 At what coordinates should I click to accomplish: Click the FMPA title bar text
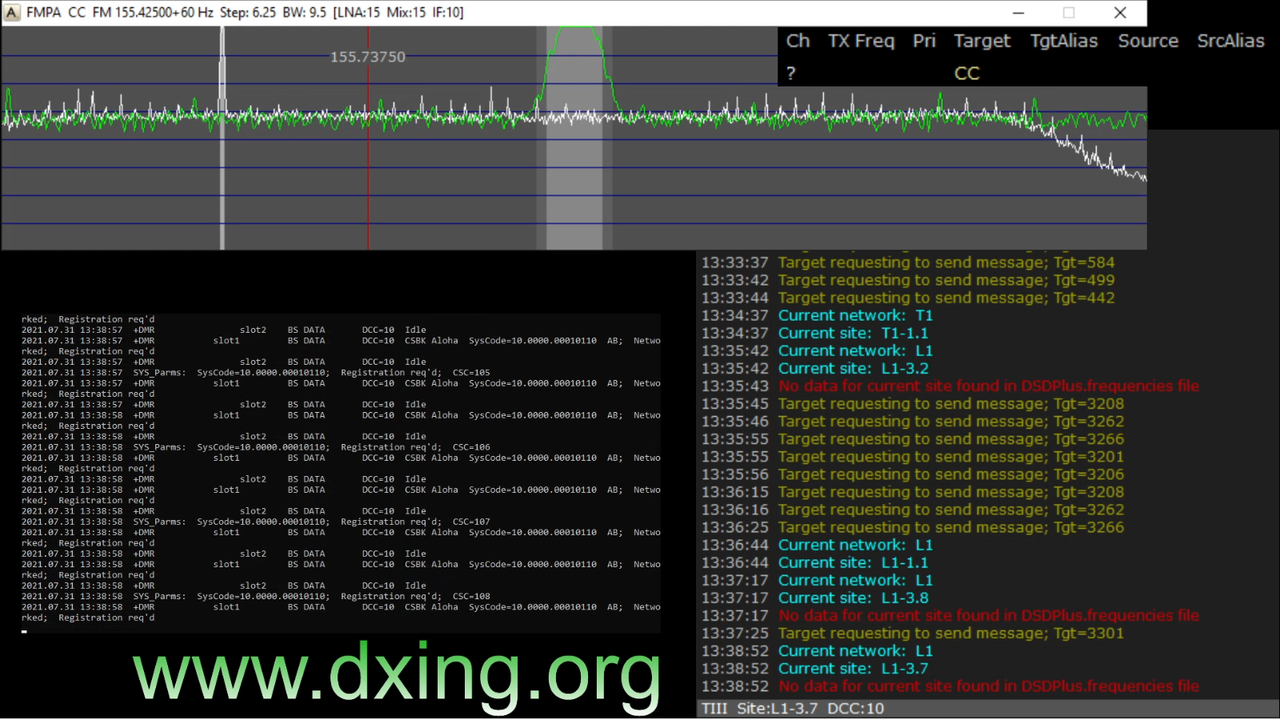tap(245, 13)
